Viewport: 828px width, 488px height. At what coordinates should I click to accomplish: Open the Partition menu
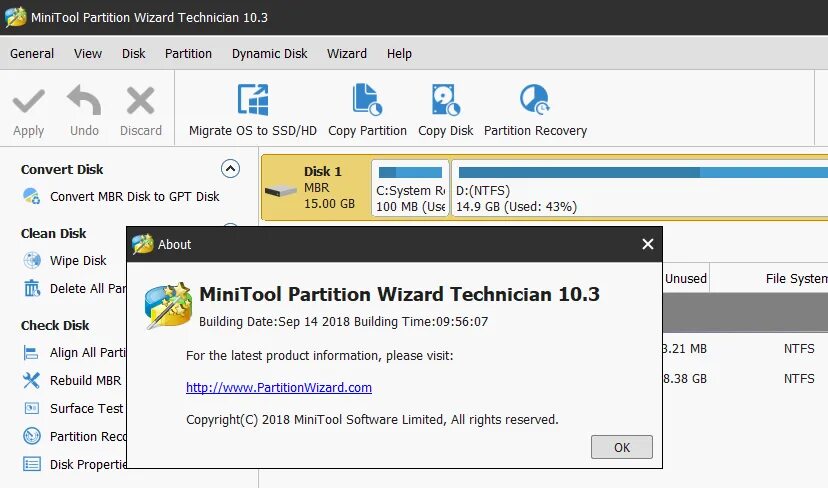(x=188, y=53)
